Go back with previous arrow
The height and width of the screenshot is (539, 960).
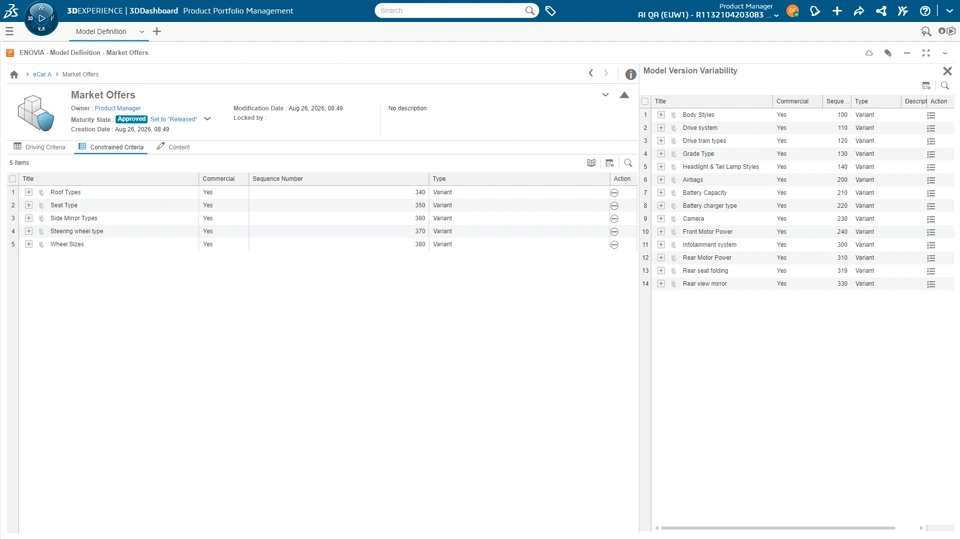(591, 73)
